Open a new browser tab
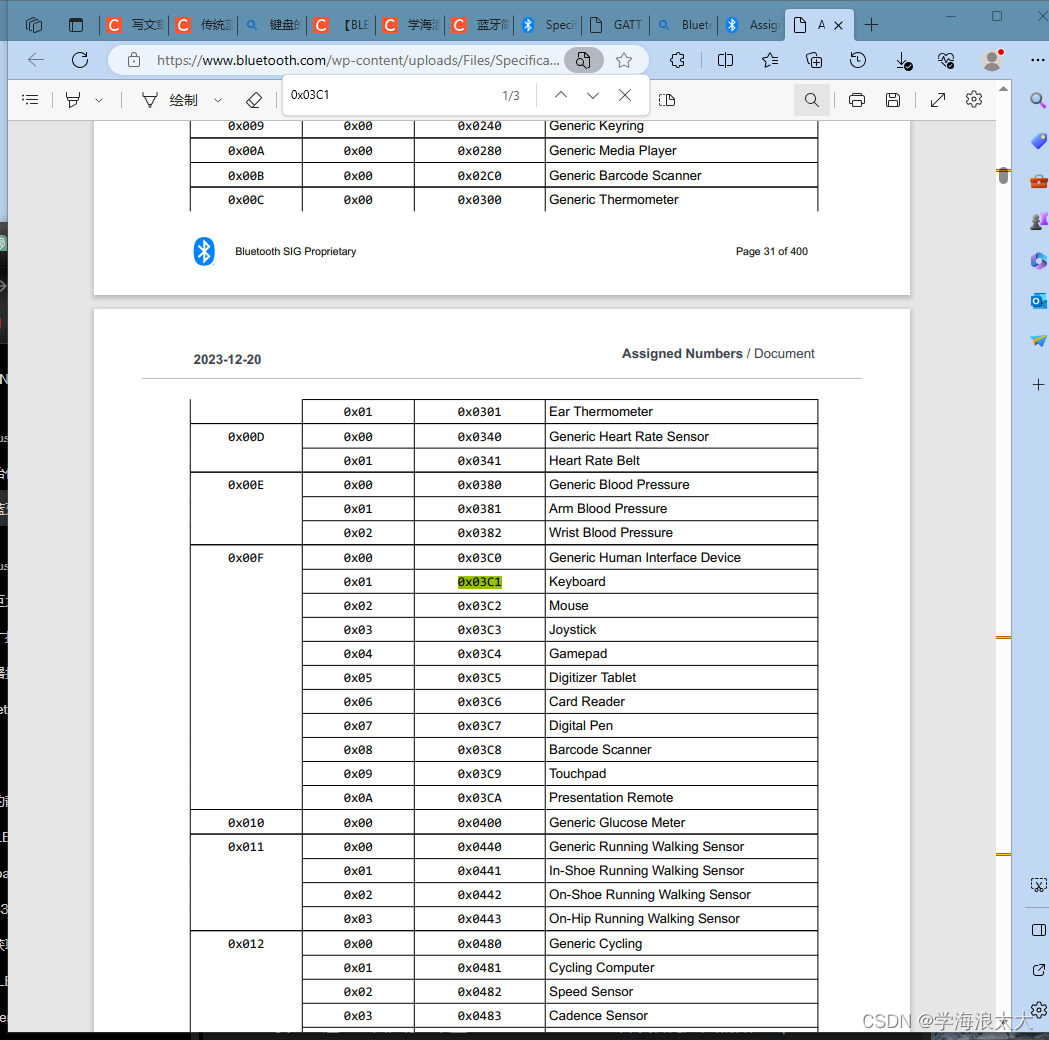This screenshot has height=1040, width=1049. 871,25
